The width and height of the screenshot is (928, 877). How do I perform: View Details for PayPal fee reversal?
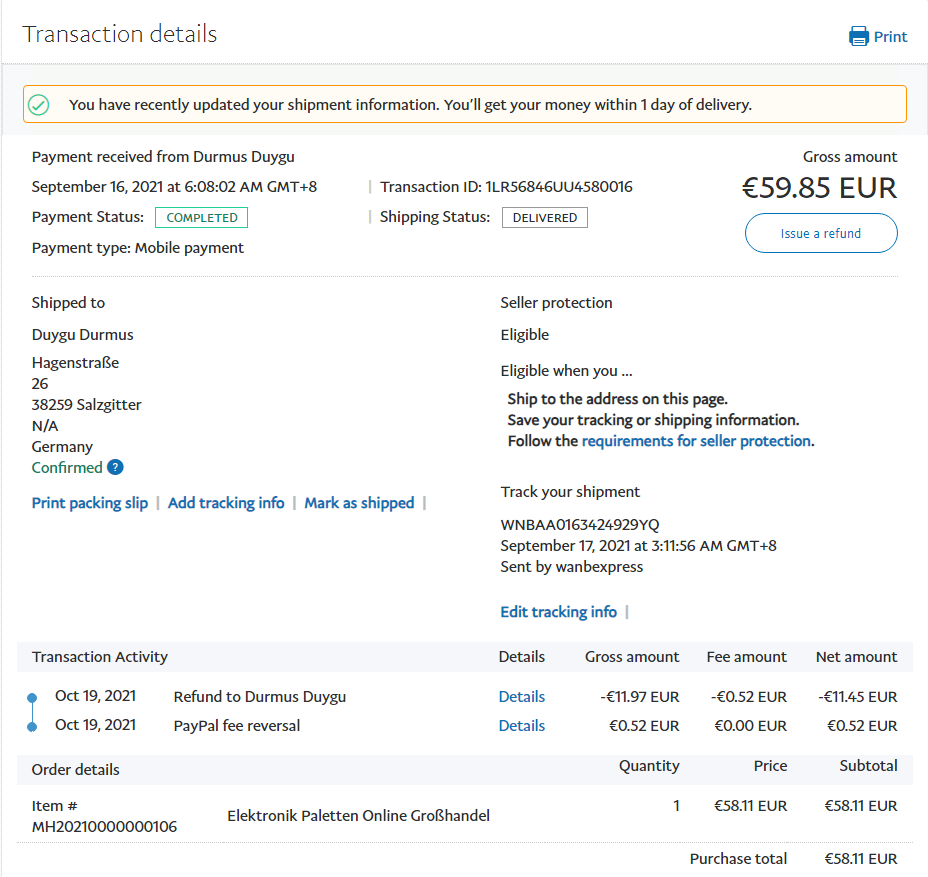pos(522,726)
